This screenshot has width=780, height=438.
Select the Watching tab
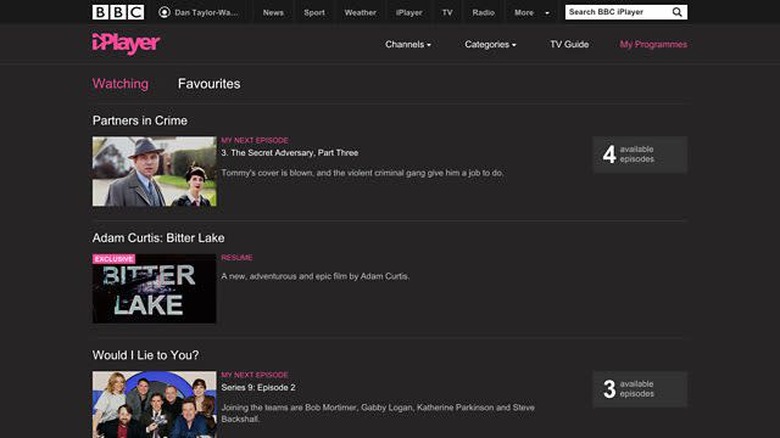tap(120, 84)
